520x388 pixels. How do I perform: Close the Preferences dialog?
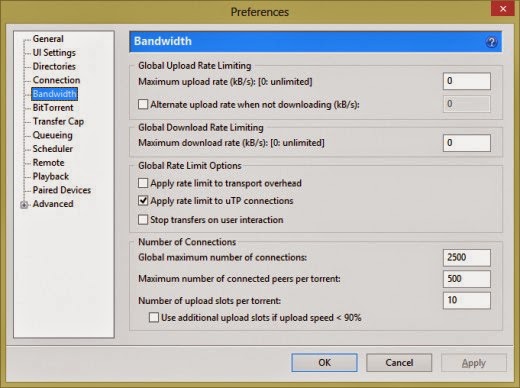[503, 9]
